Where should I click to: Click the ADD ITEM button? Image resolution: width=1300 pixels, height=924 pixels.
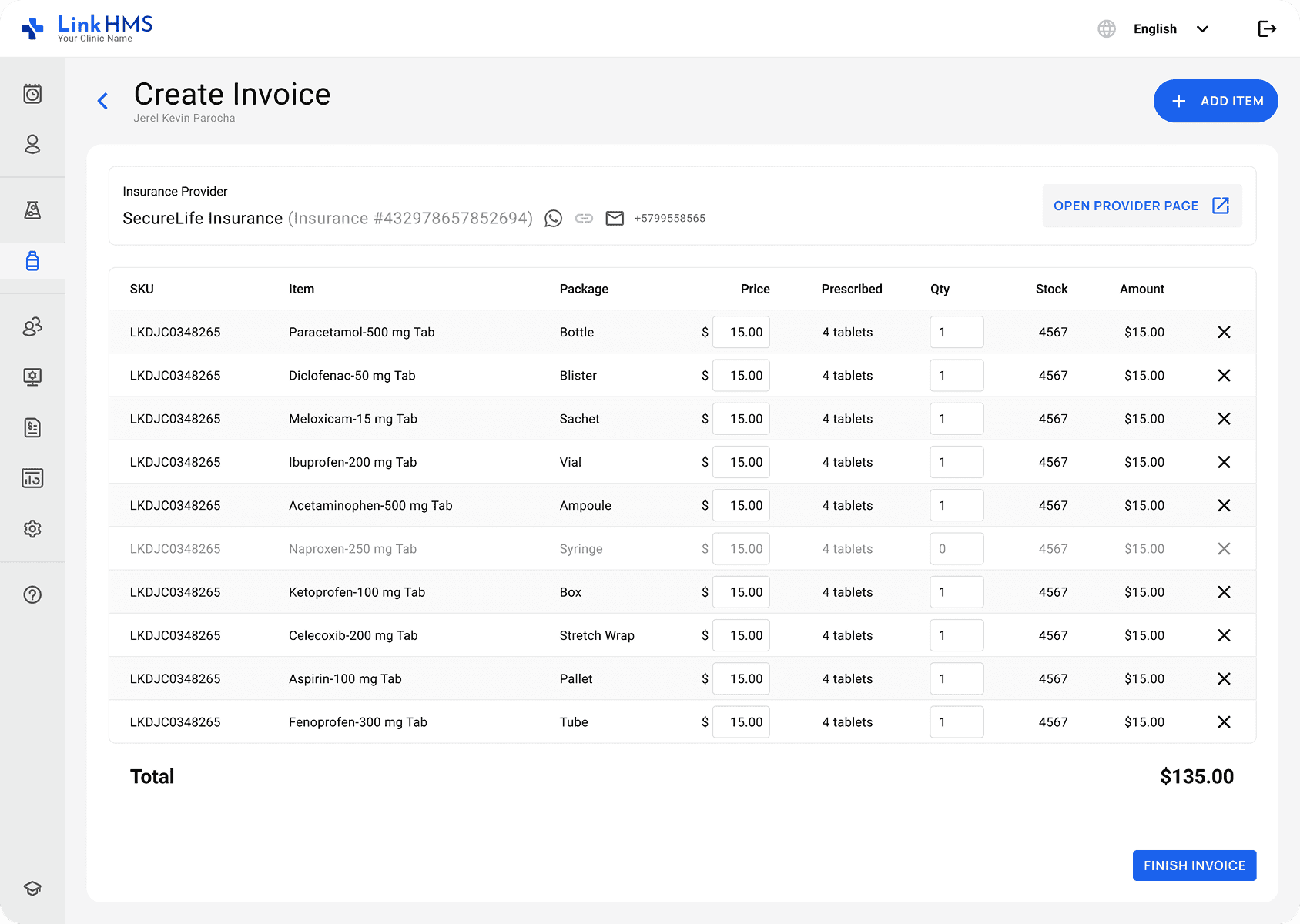(1215, 101)
